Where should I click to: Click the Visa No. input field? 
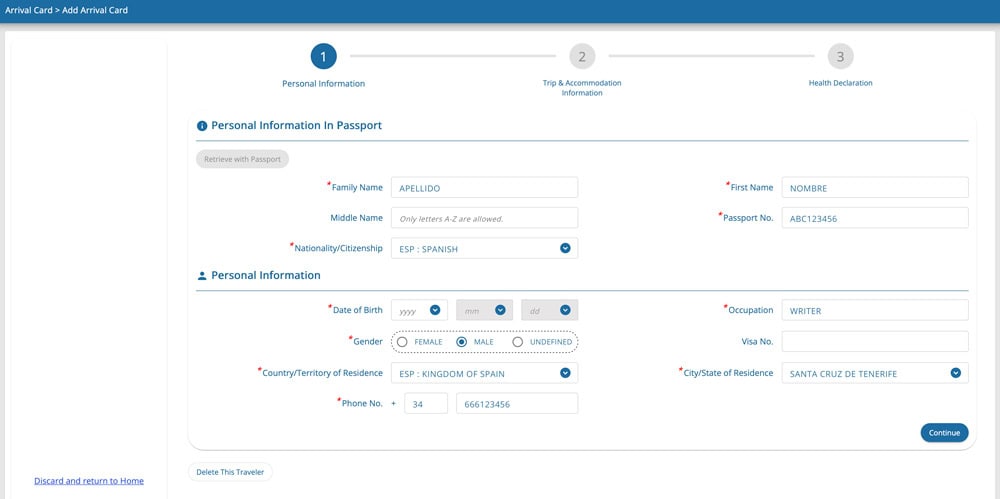874,342
